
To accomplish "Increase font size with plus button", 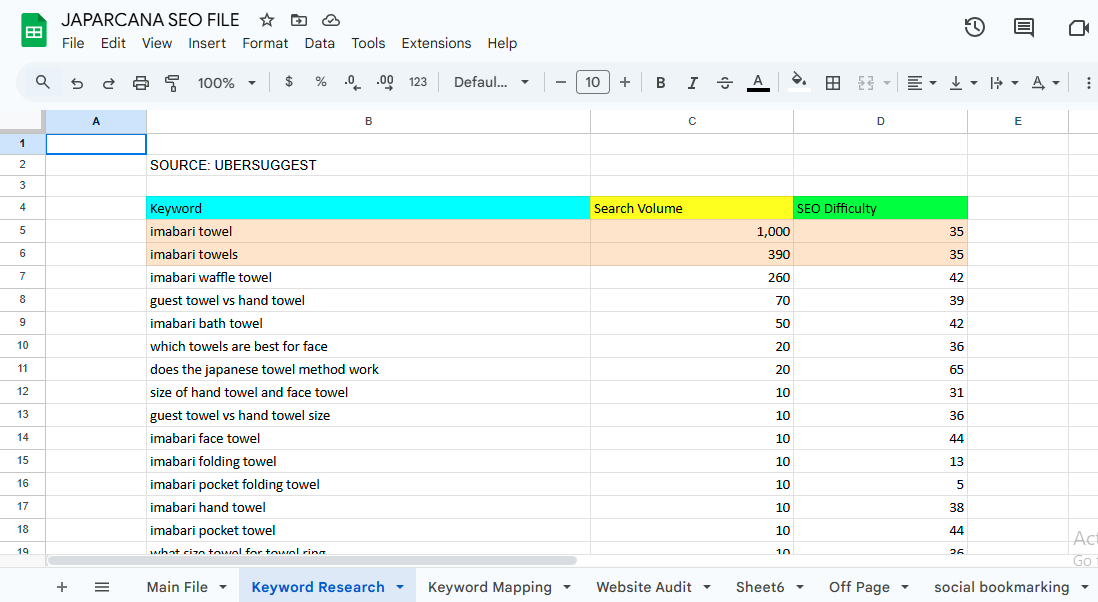I will (625, 82).
